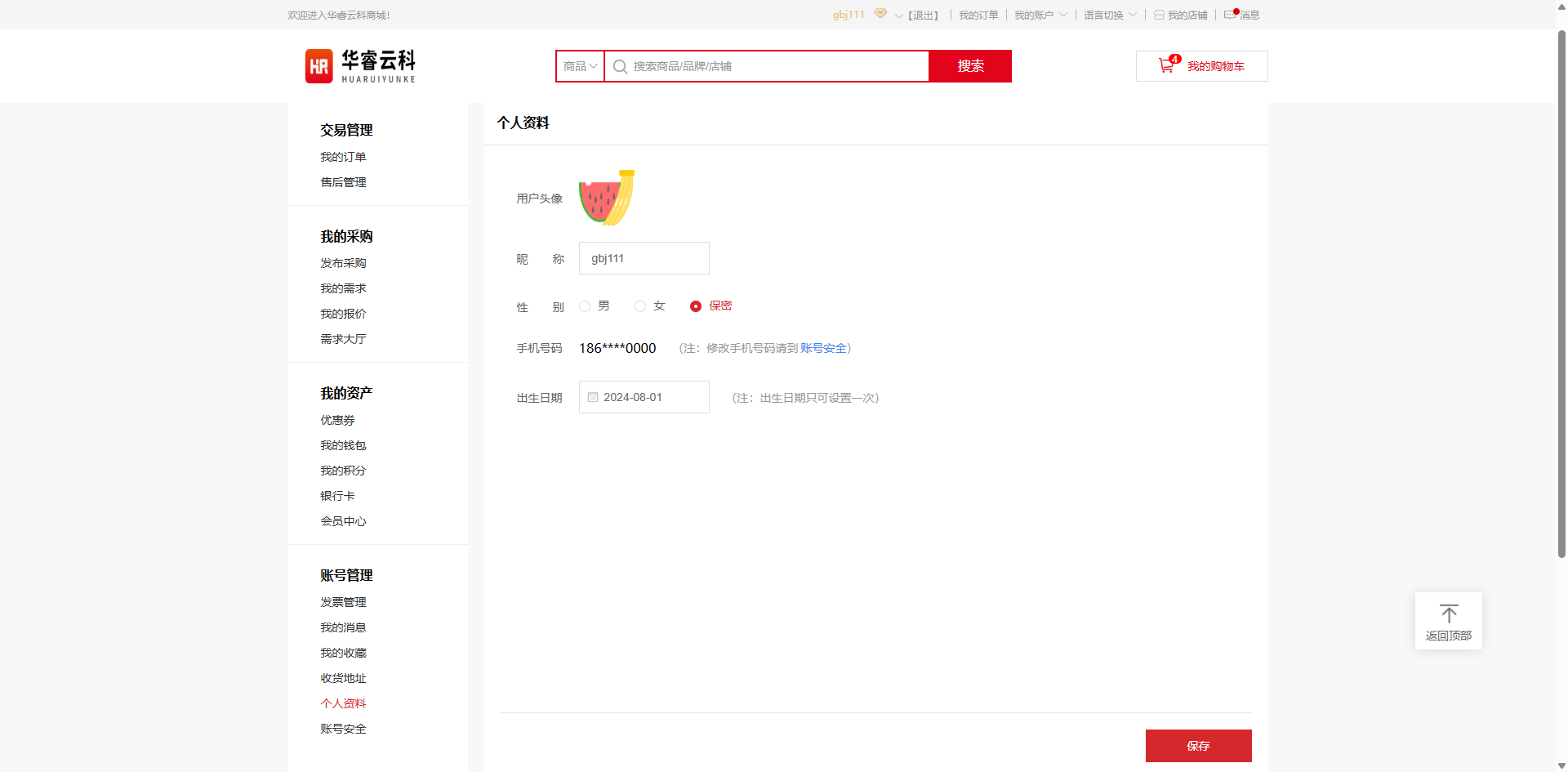Select the 男 gender radio button
The height and width of the screenshot is (772, 1568).
[x=585, y=306]
